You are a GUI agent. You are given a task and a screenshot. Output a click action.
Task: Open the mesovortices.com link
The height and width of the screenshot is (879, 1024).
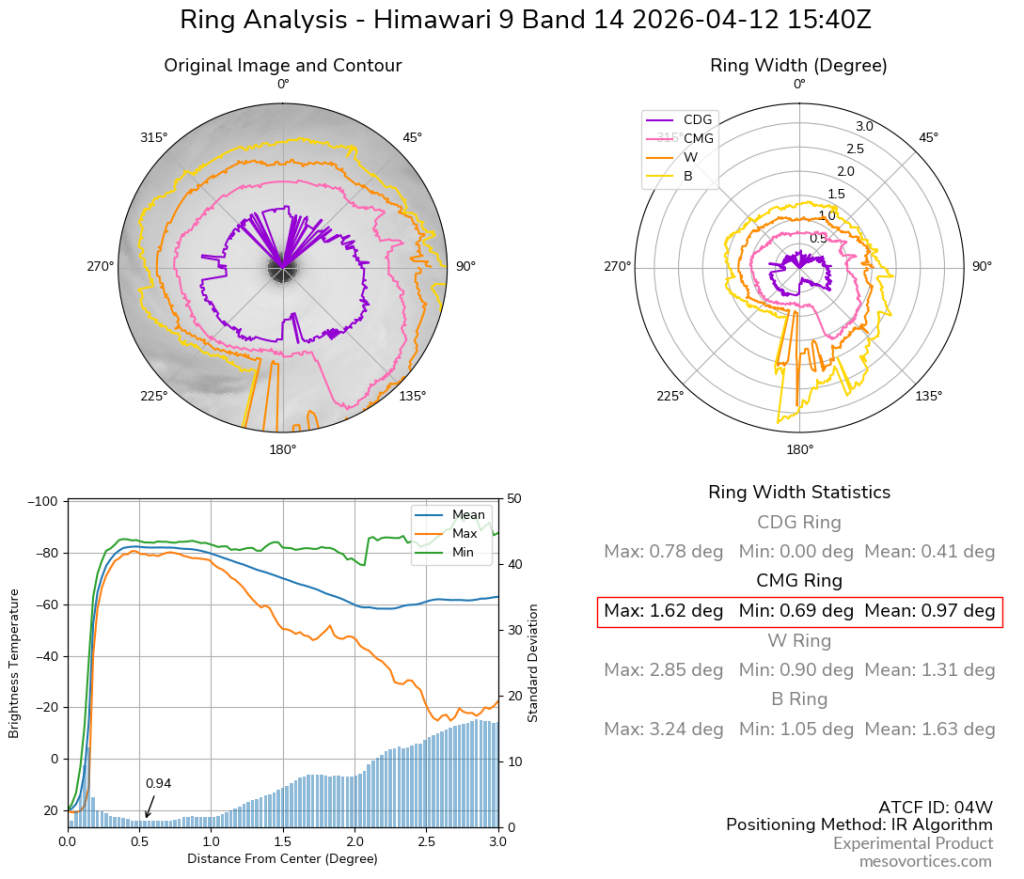[x=927, y=861]
